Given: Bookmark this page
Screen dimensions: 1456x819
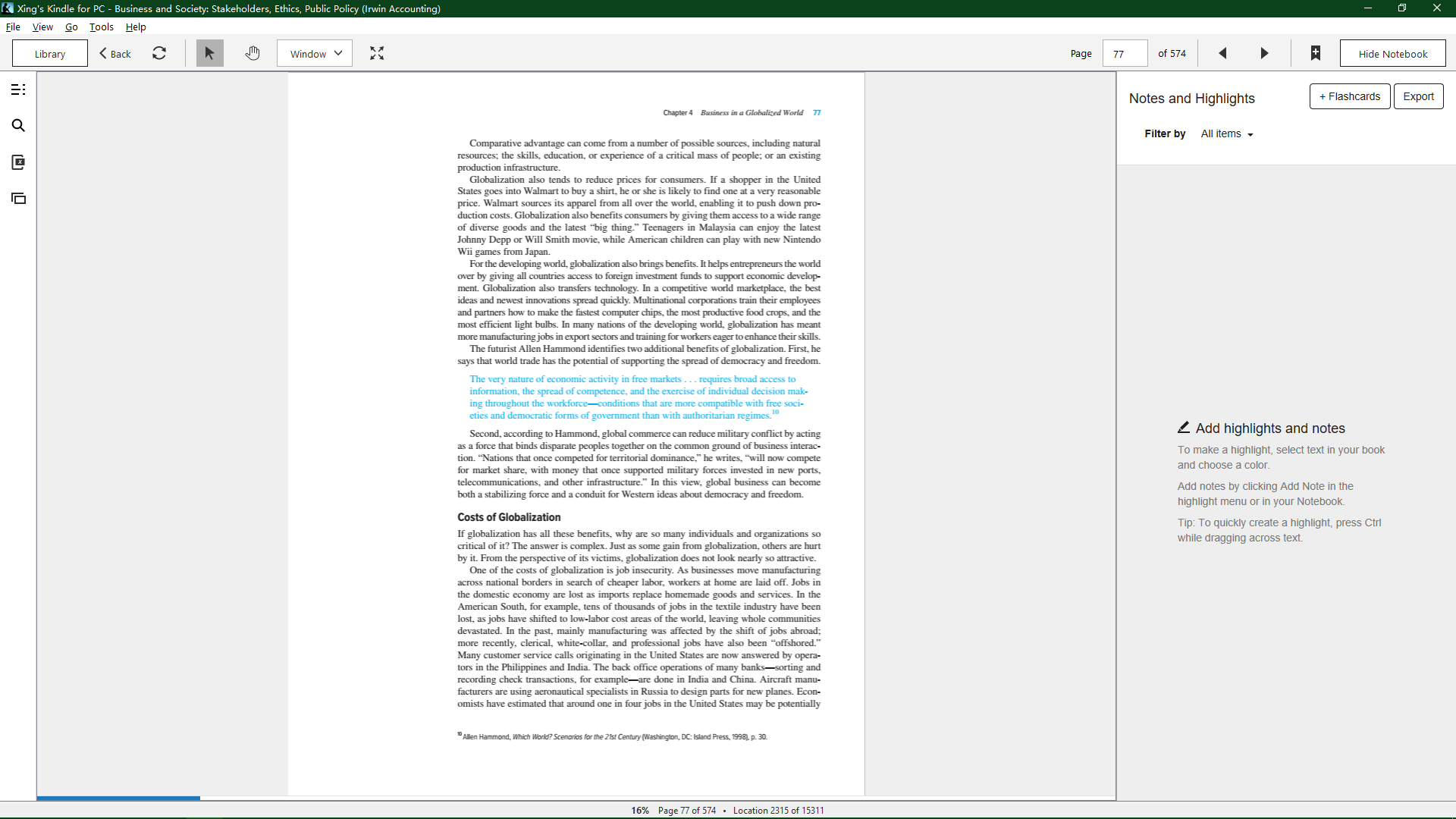Looking at the screenshot, I should [x=1316, y=53].
